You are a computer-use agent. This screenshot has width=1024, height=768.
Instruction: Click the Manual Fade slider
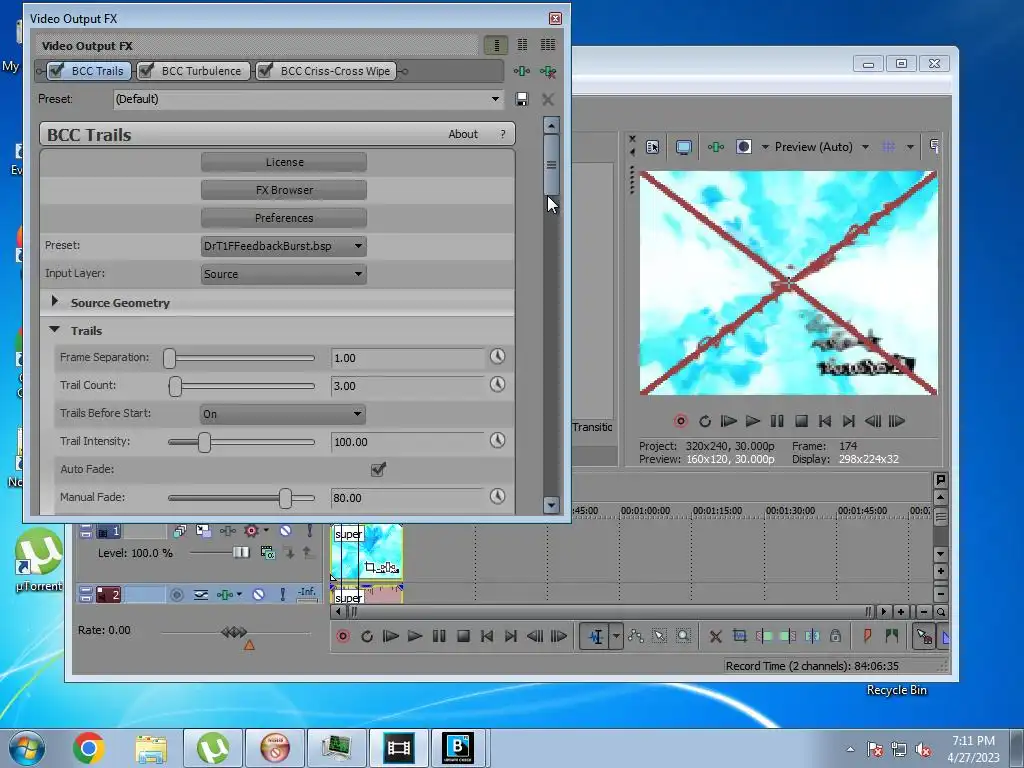point(242,498)
